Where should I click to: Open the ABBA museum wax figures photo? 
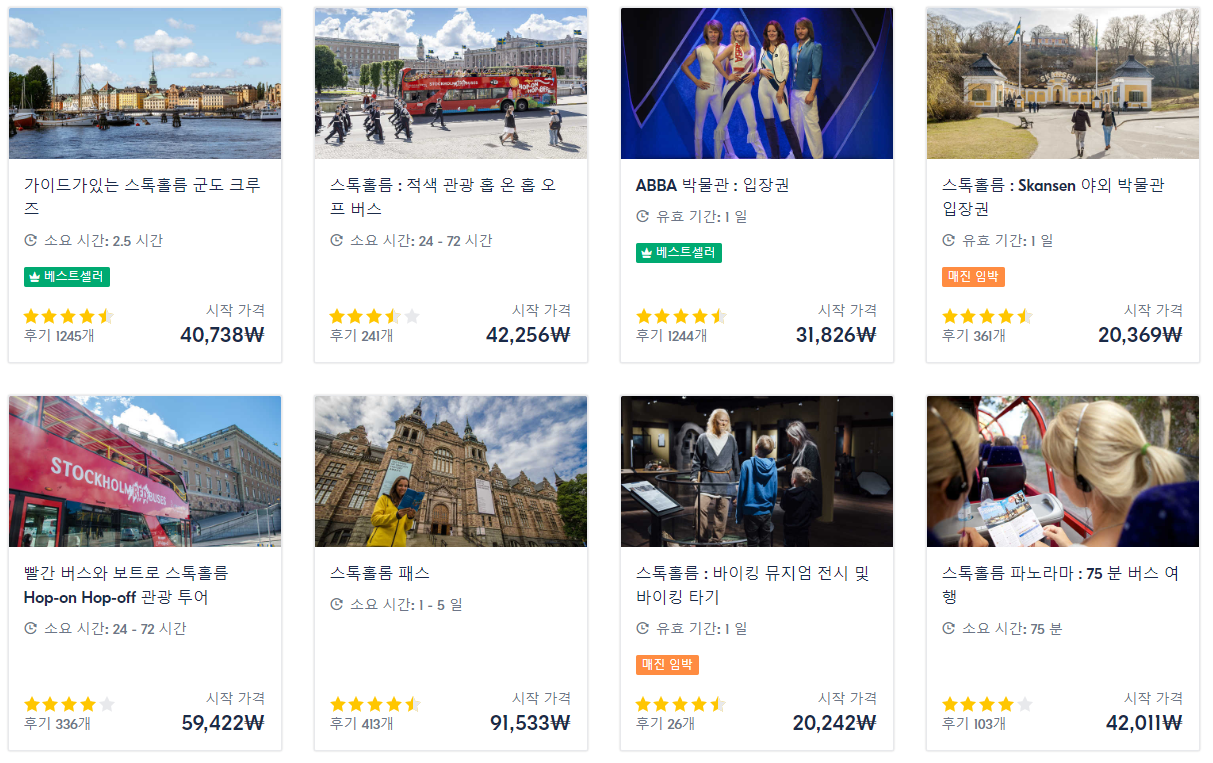point(757,83)
